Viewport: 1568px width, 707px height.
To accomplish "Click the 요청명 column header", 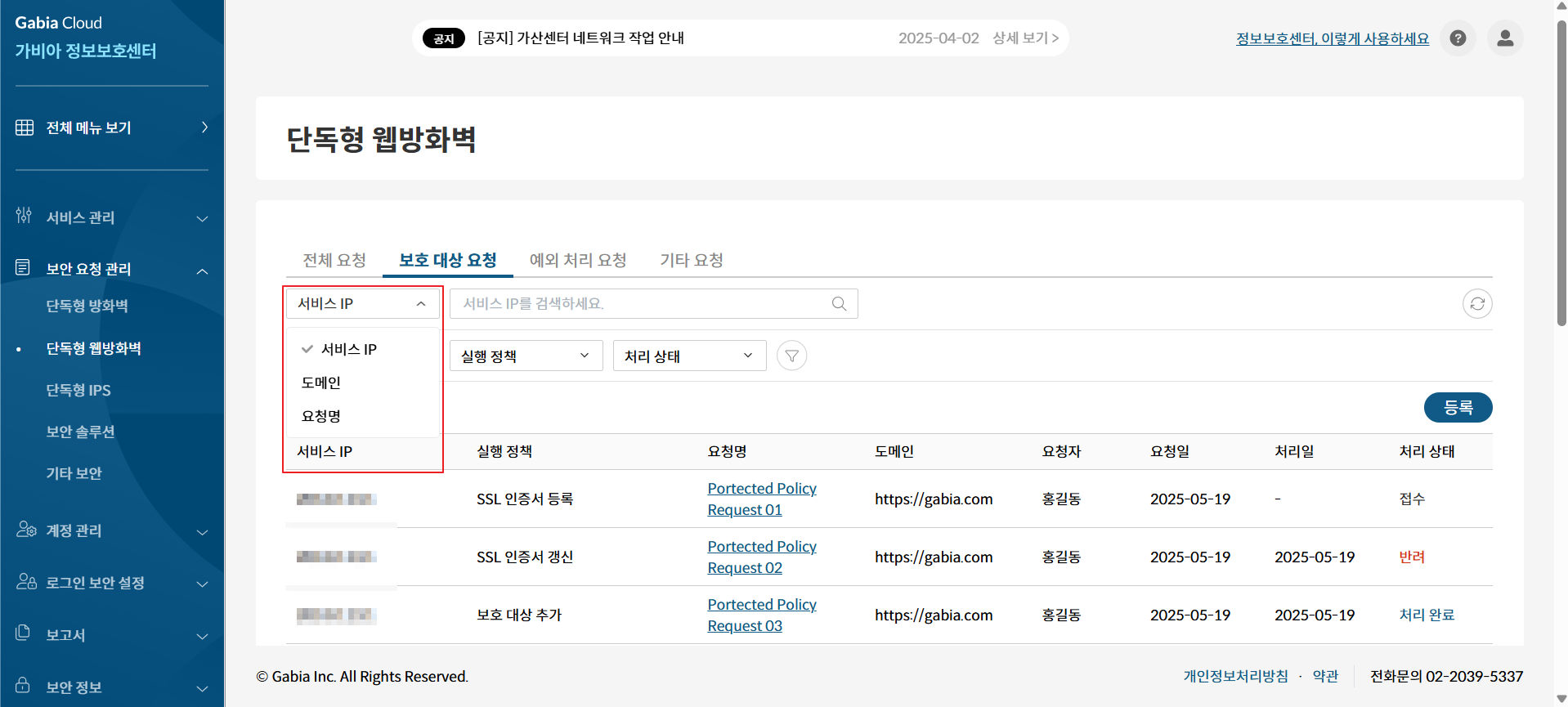I will point(727,451).
